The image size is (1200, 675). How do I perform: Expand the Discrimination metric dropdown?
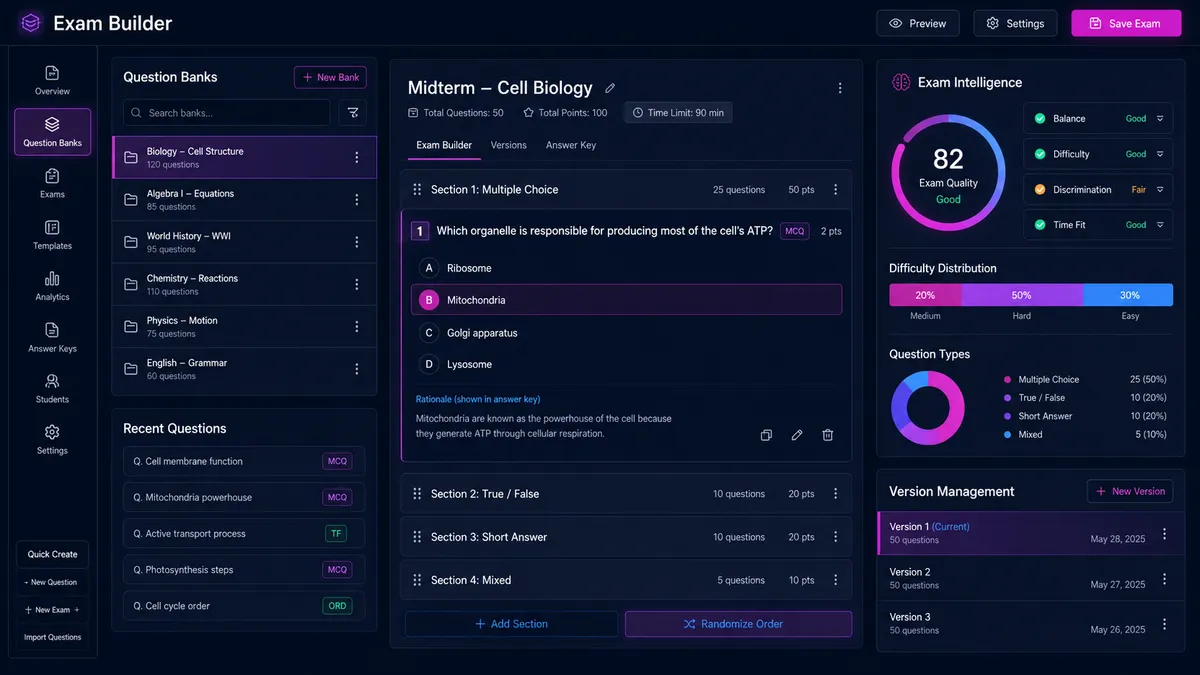pyautogui.click(x=1160, y=189)
